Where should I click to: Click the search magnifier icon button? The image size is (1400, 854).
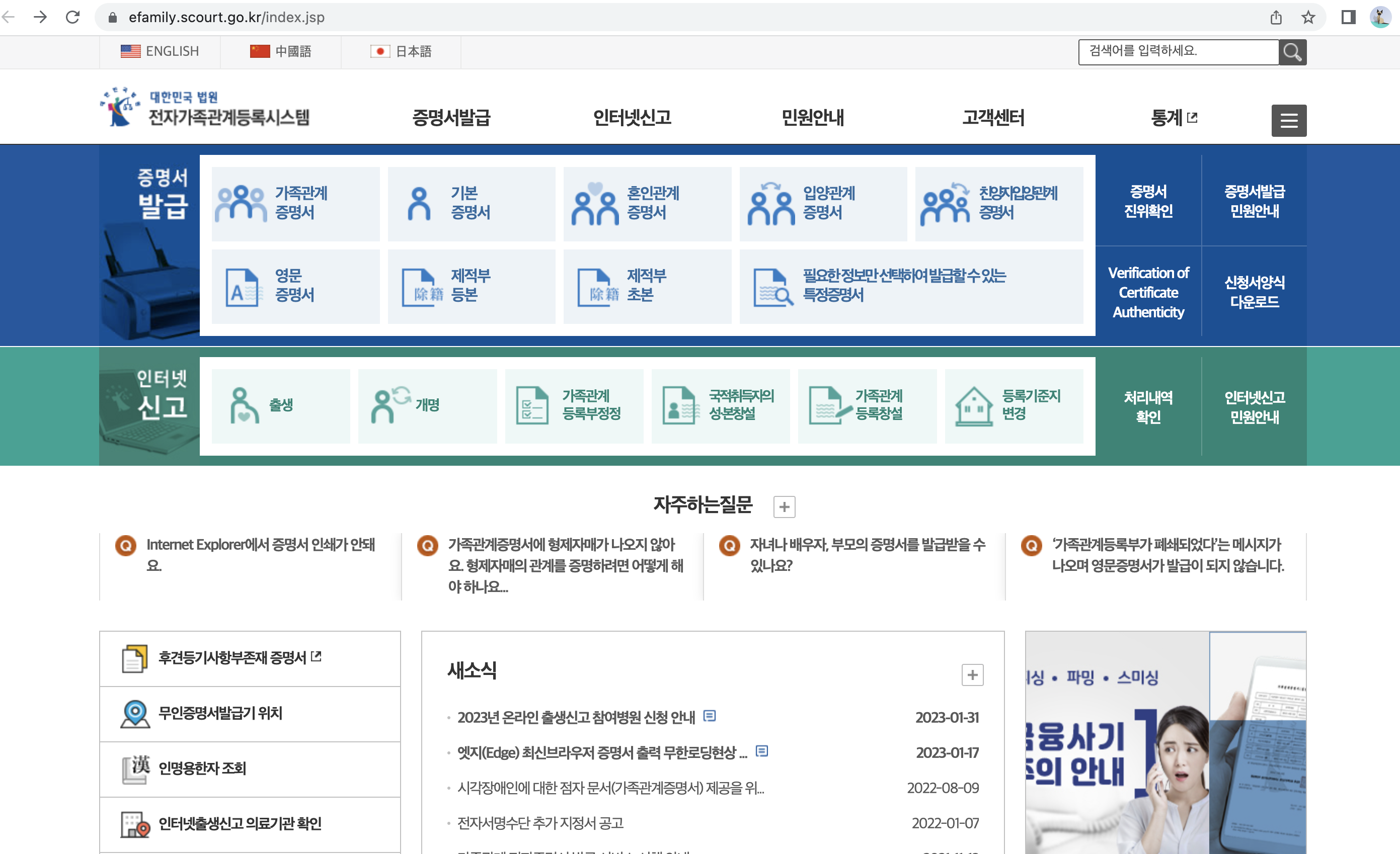(x=1292, y=52)
